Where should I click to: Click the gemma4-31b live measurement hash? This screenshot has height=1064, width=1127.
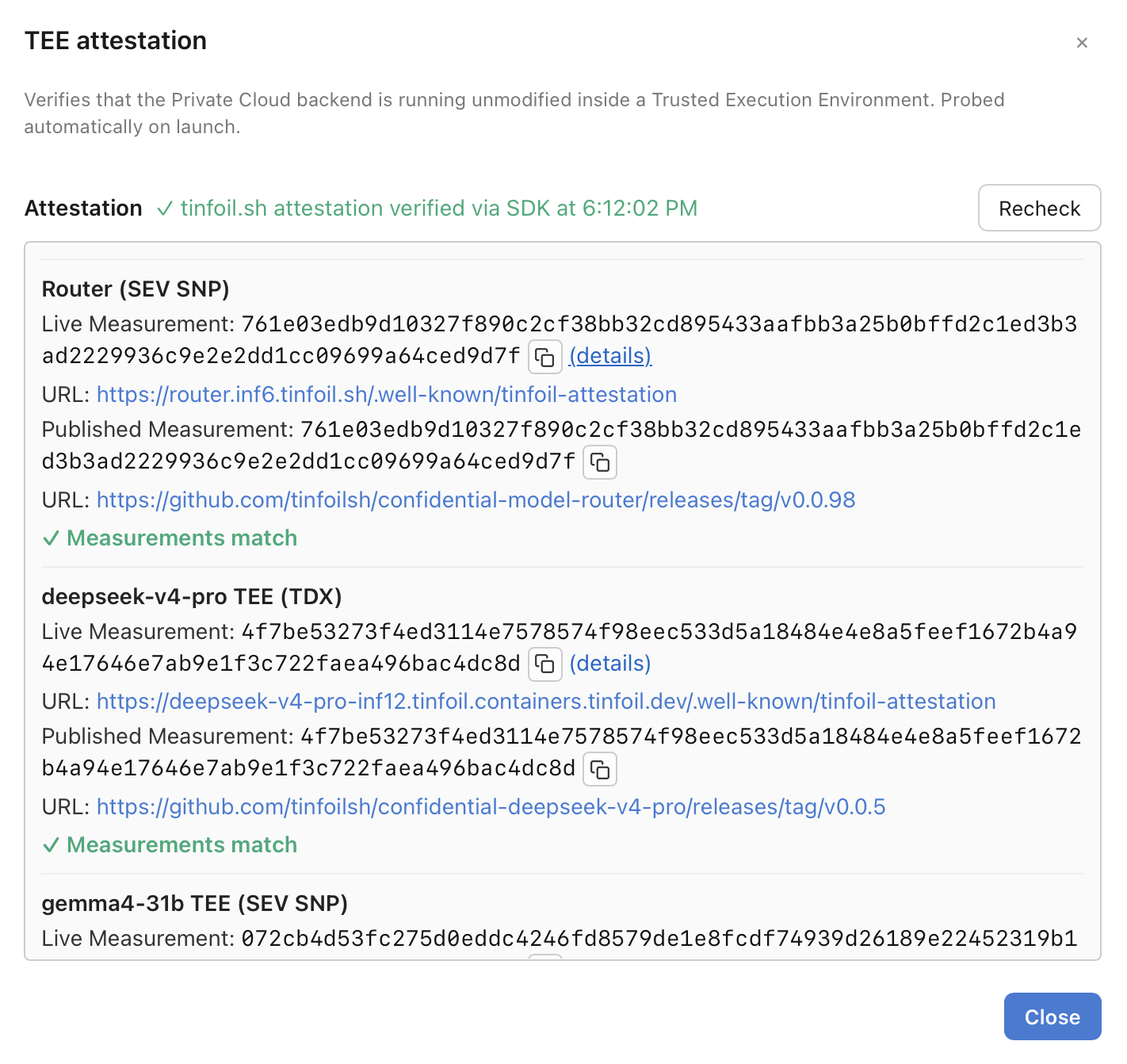coord(659,939)
